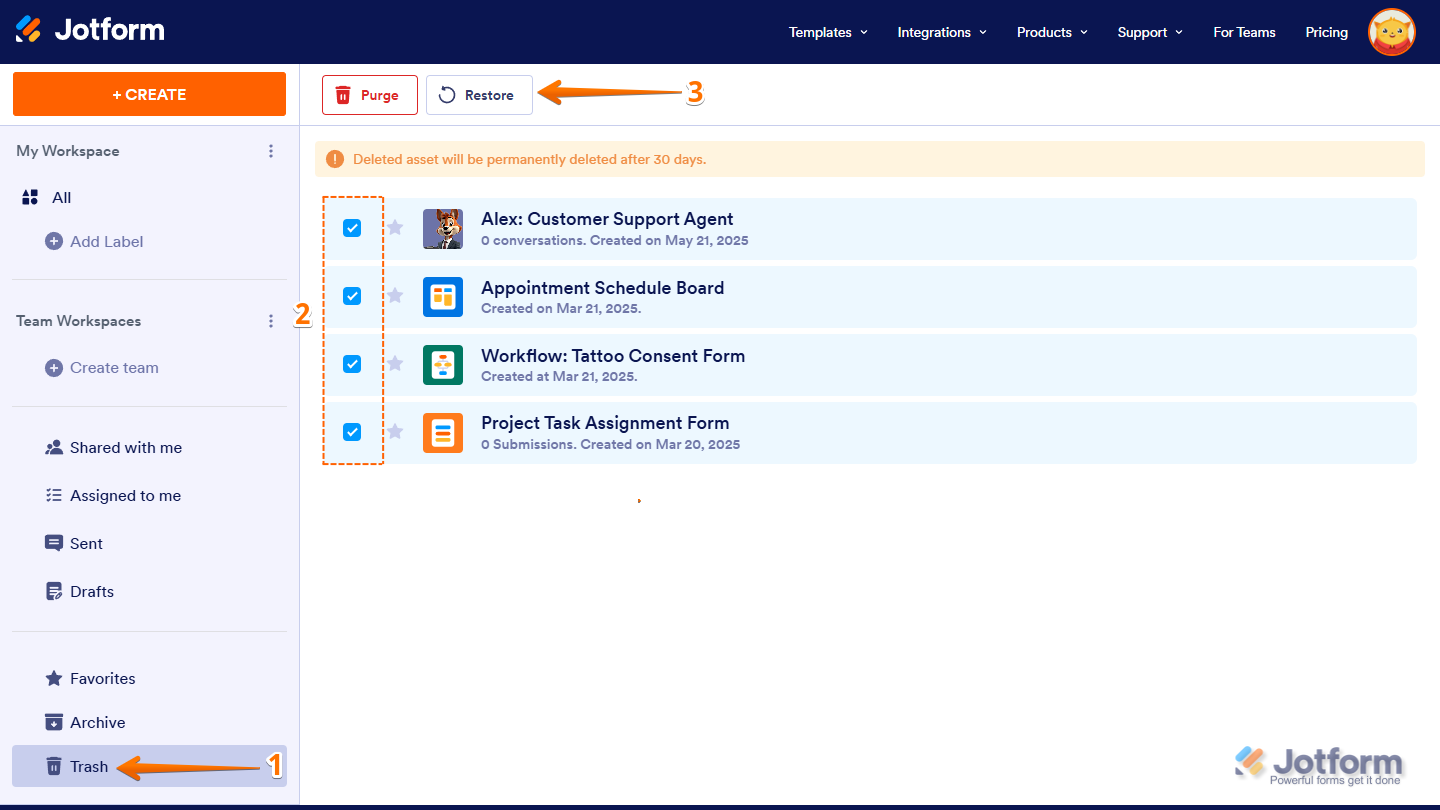
Task: Open your profile avatar menu
Action: click(1392, 32)
